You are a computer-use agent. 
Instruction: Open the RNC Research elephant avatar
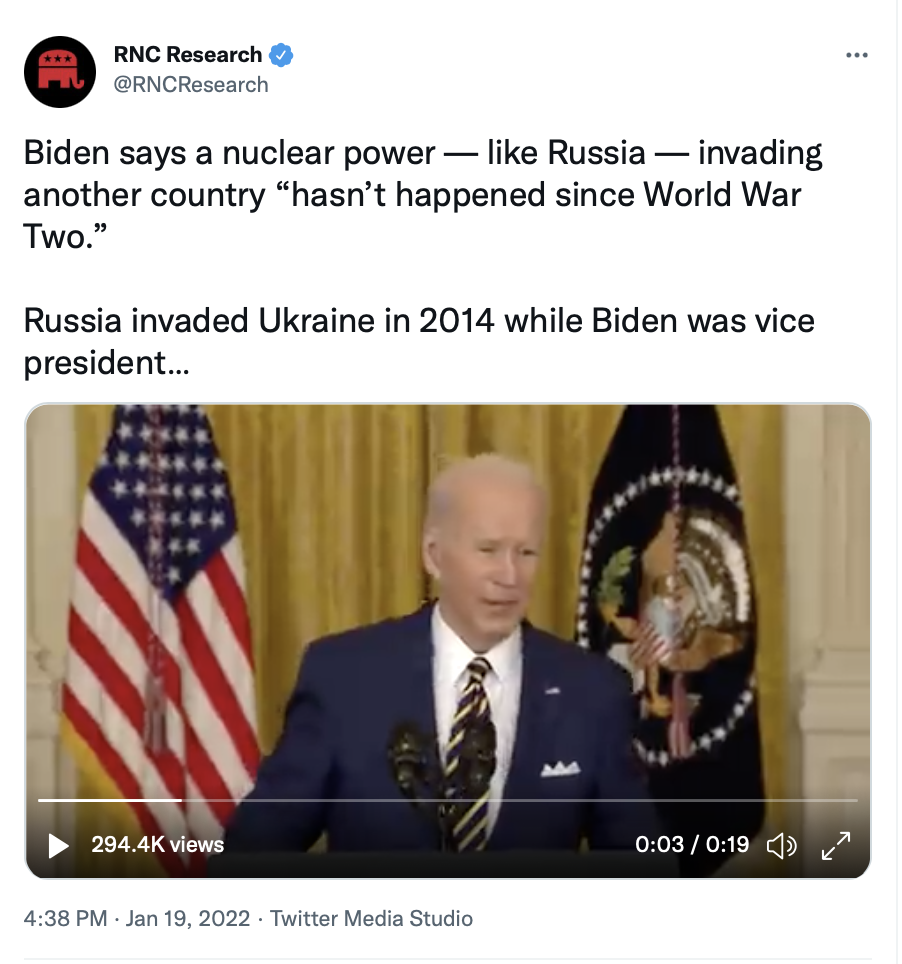pos(60,71)
